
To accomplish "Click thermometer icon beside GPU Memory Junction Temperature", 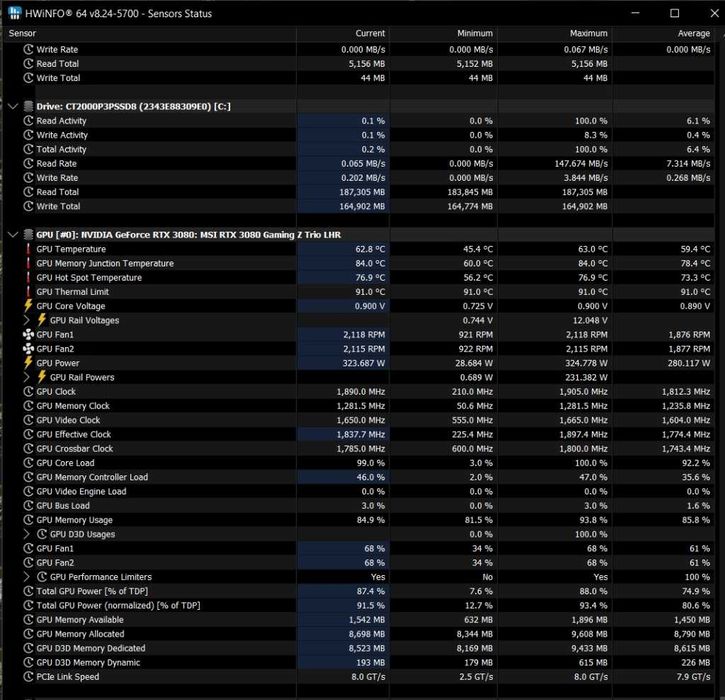I will point(28,263).
